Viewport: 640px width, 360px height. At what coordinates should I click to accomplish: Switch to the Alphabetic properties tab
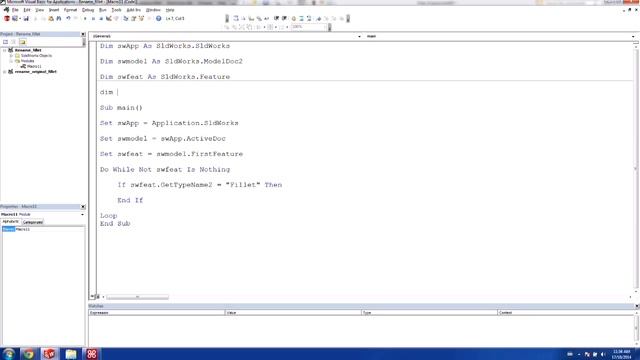[10, 222]
